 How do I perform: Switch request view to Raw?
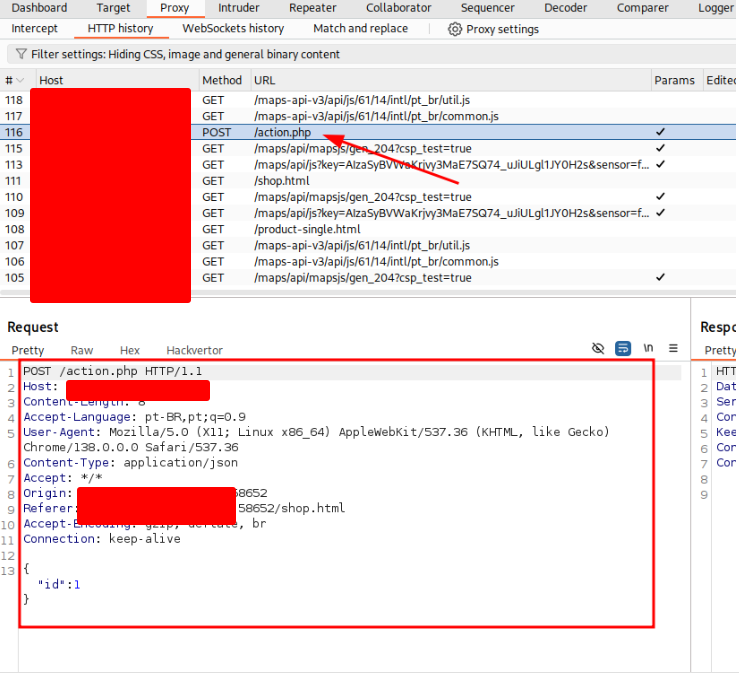coord(82,350)
